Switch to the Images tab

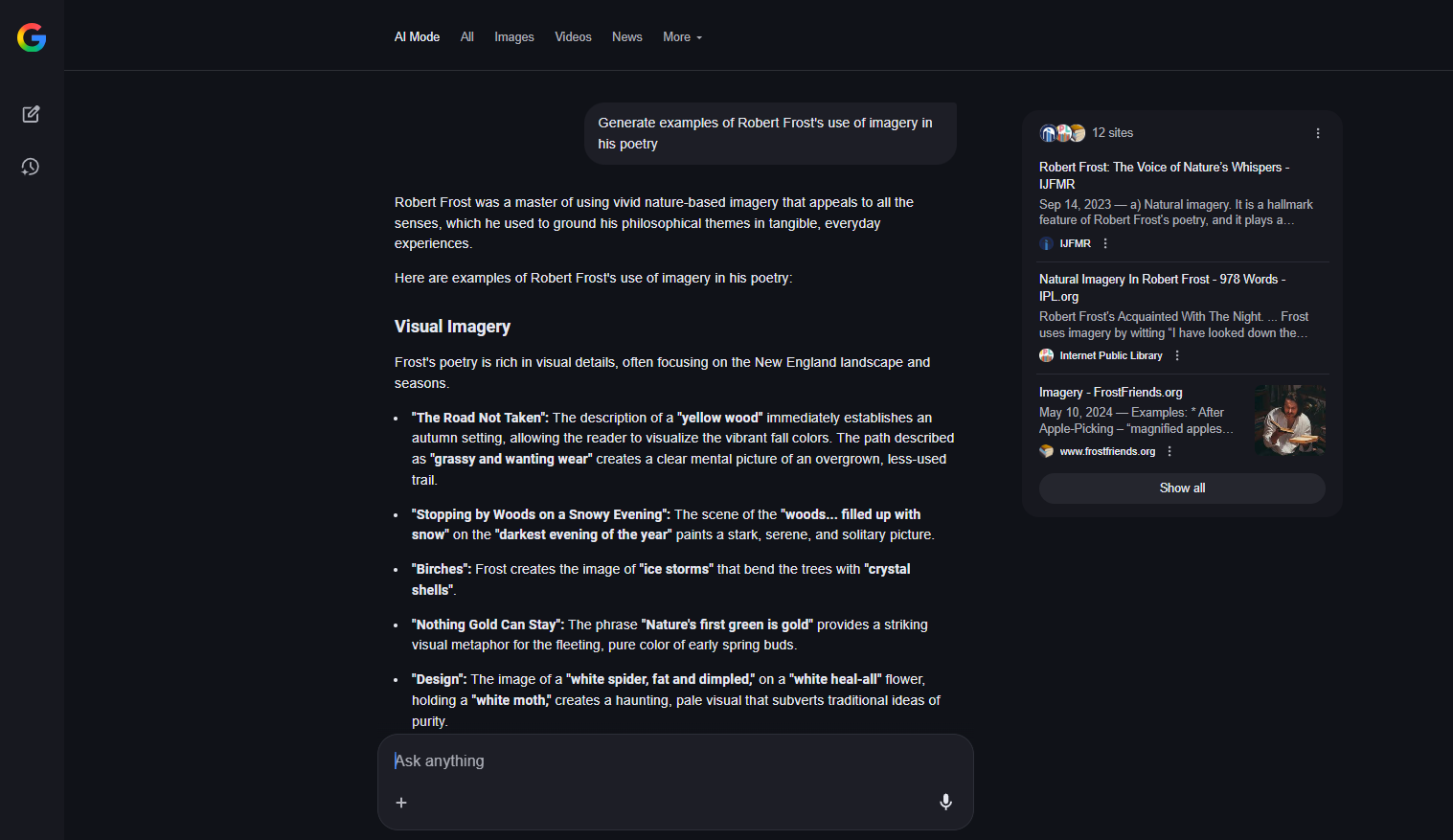513,36
